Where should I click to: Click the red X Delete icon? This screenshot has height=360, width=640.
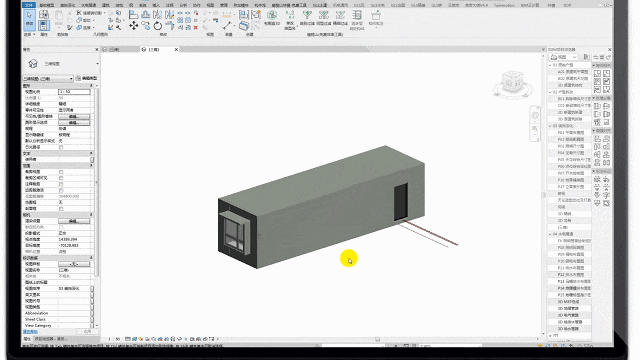[x=196, y=27]
